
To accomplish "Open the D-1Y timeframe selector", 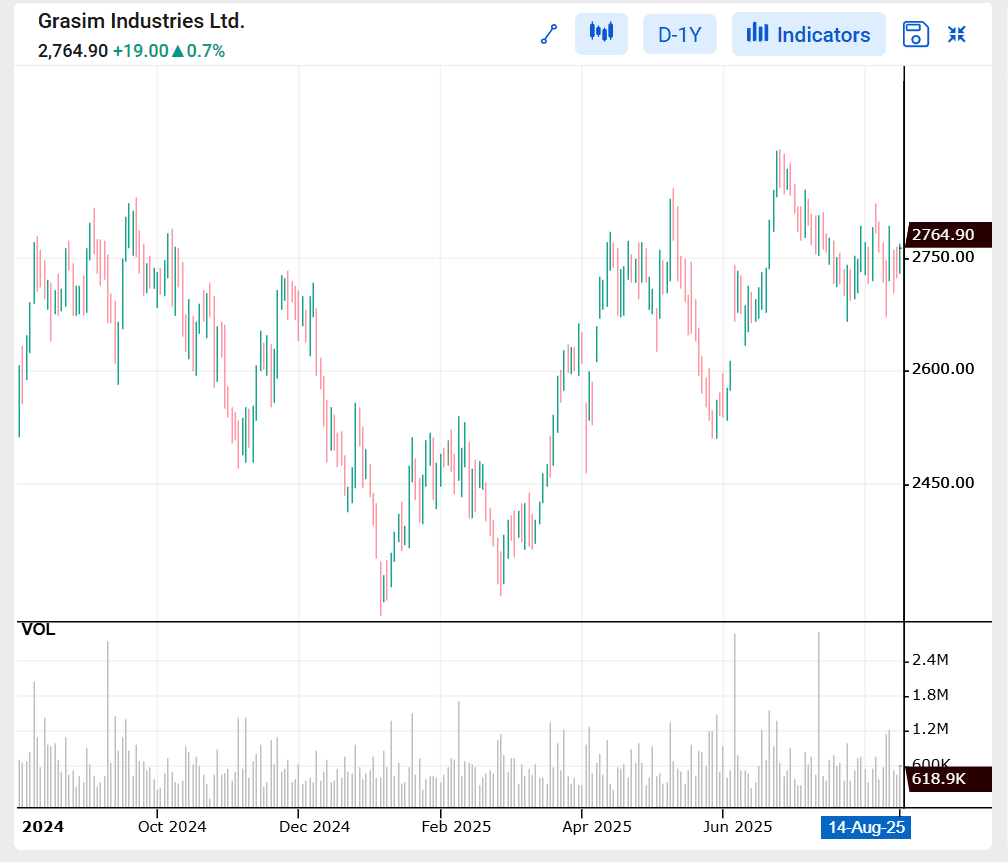I will coord(680,34).
